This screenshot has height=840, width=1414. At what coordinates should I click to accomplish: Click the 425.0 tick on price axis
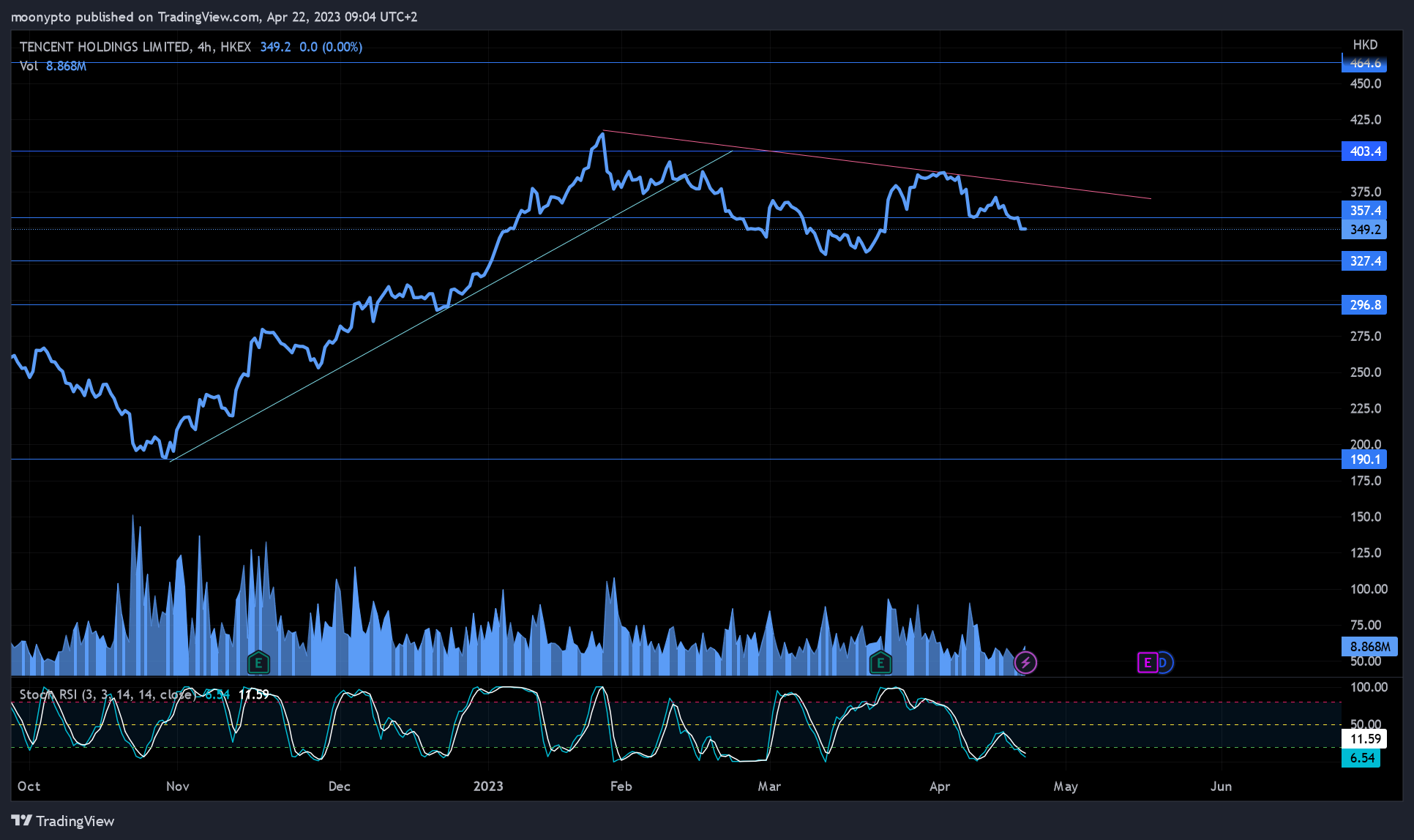(x=1366, y=119)
